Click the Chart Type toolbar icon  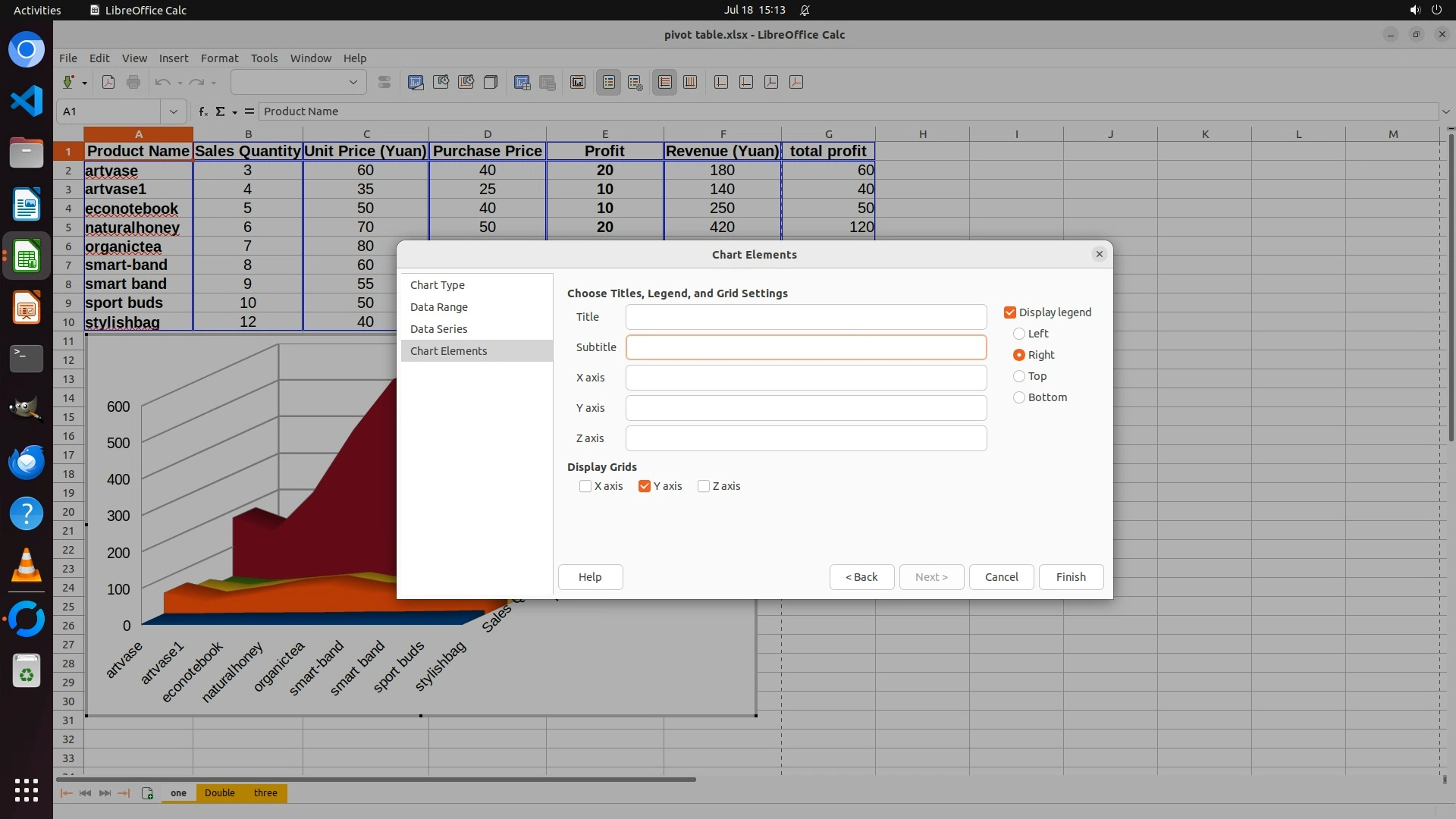coord(416,83)
